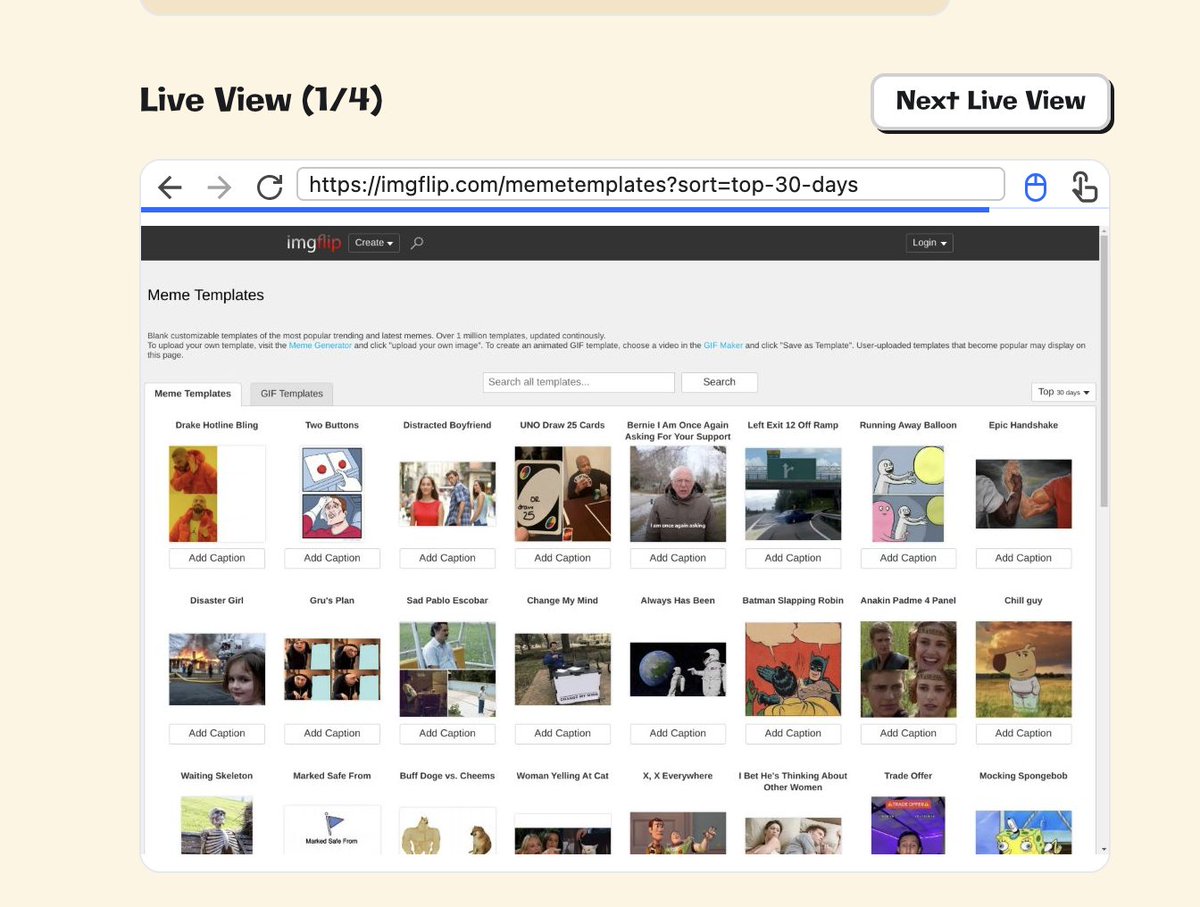Open the Running Away Balloon thumbnail
The height and width of the screenshot is (907, 1200).
908,494
